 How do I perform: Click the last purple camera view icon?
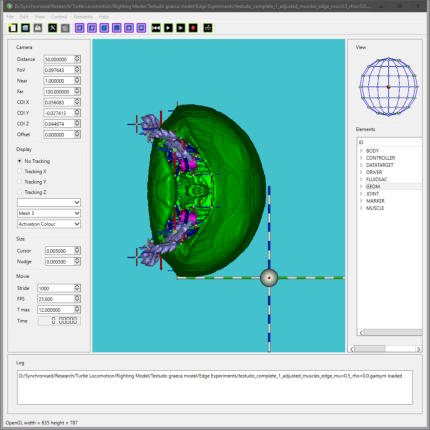tap(141, 28)
